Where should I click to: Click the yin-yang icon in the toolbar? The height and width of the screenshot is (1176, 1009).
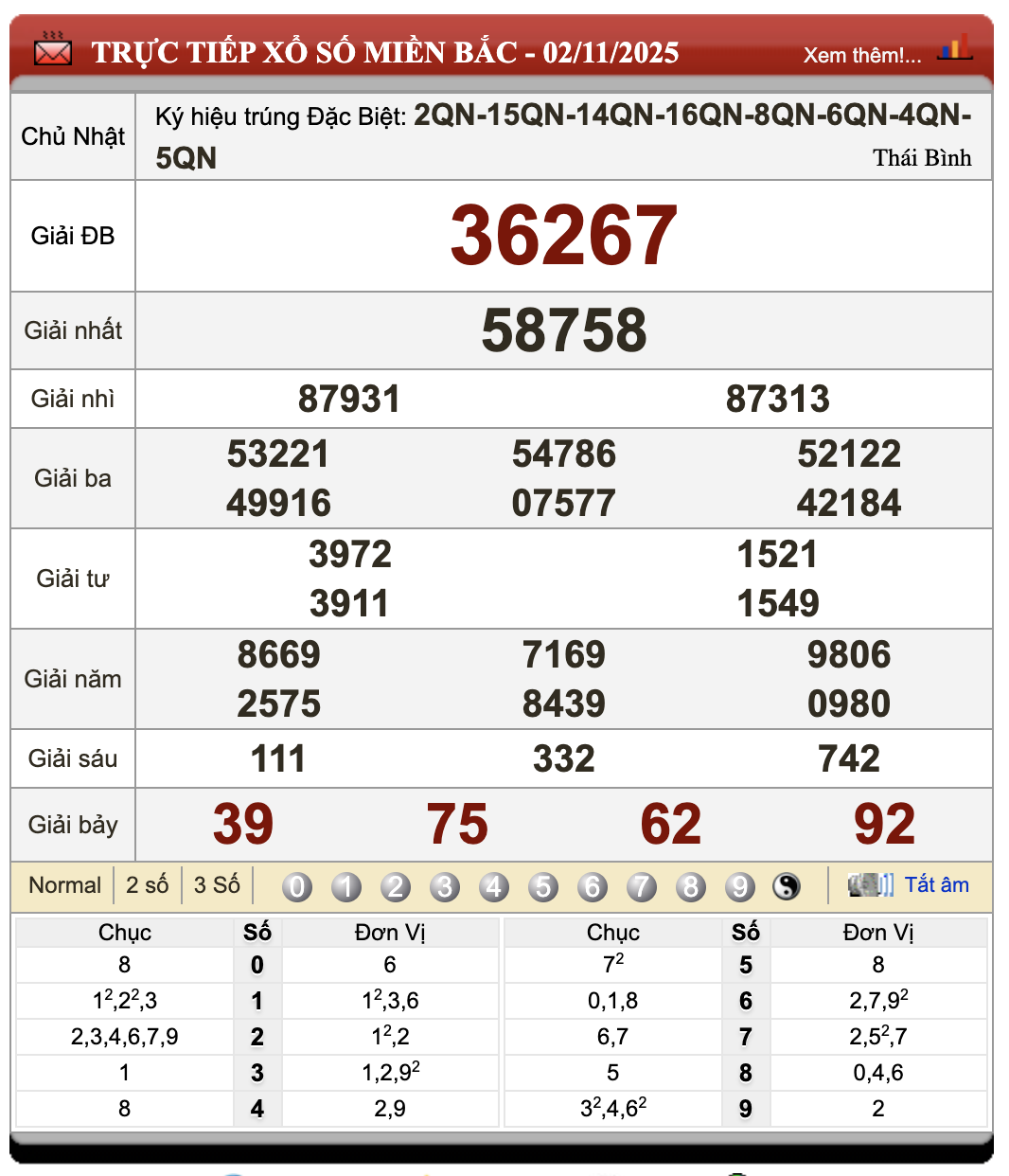coord(788,886)
